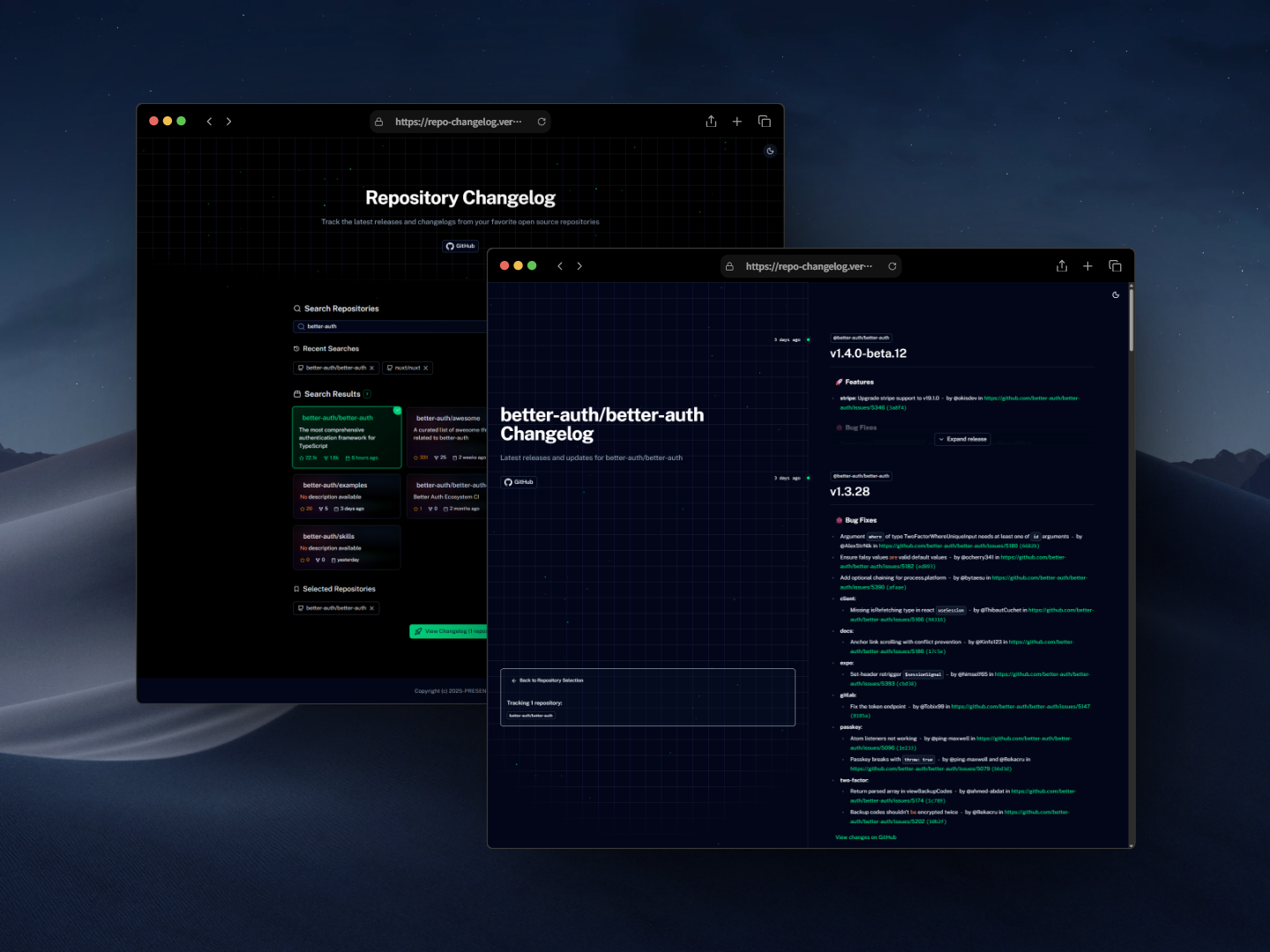Click the clock icon beside Recent Searches
The width and height of the screenshot is (1270, 952).
click(x=296, y=348)
